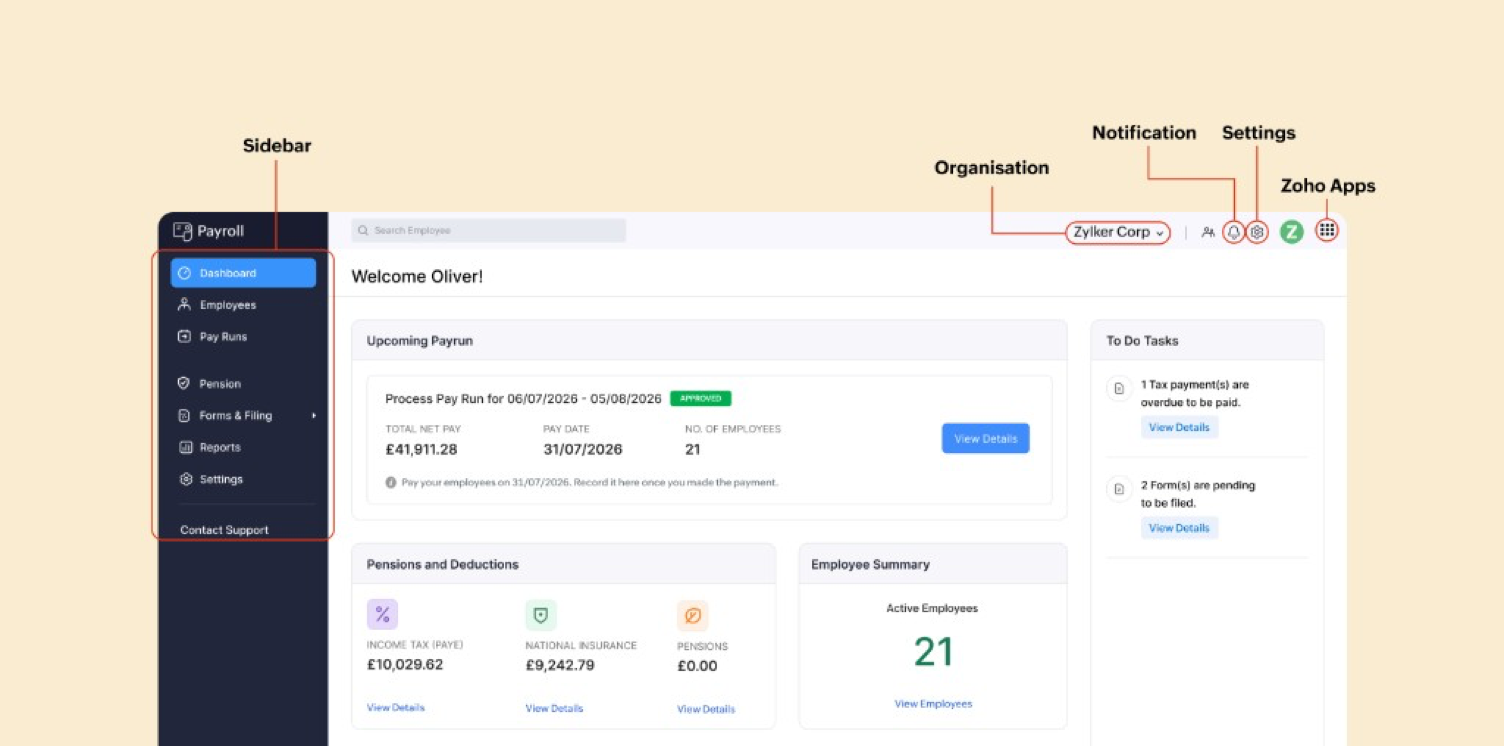
Task: Open View Details under National Insurance
Action: 554,709
